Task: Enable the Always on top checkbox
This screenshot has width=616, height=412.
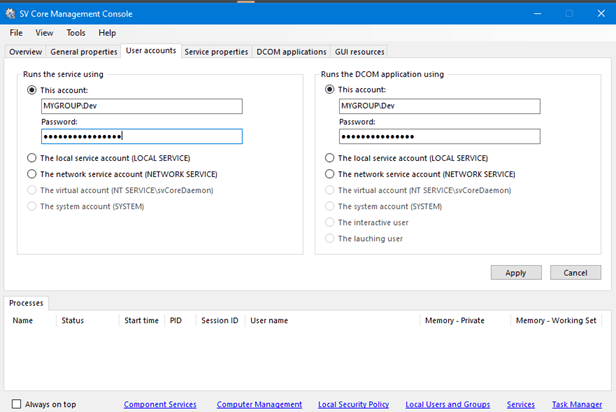Action: (x=15, y=404)
